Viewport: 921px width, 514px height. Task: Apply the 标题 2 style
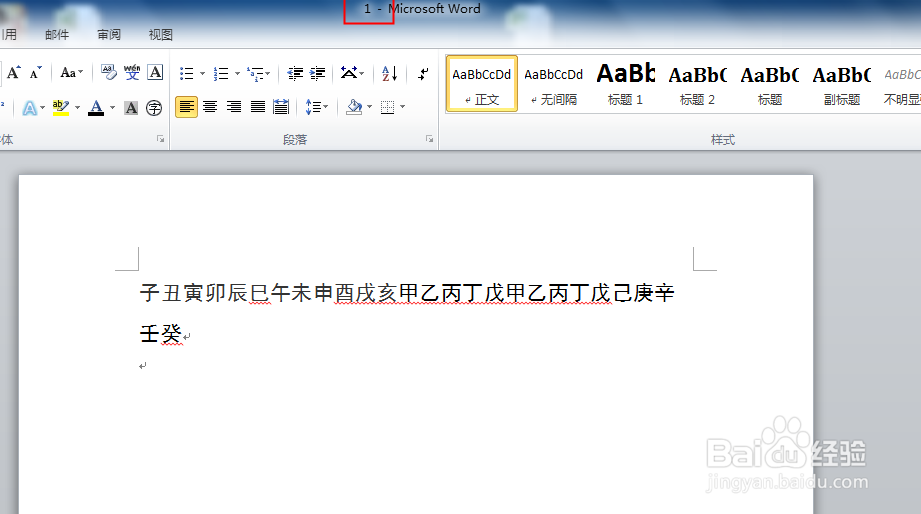pos(698,83)
